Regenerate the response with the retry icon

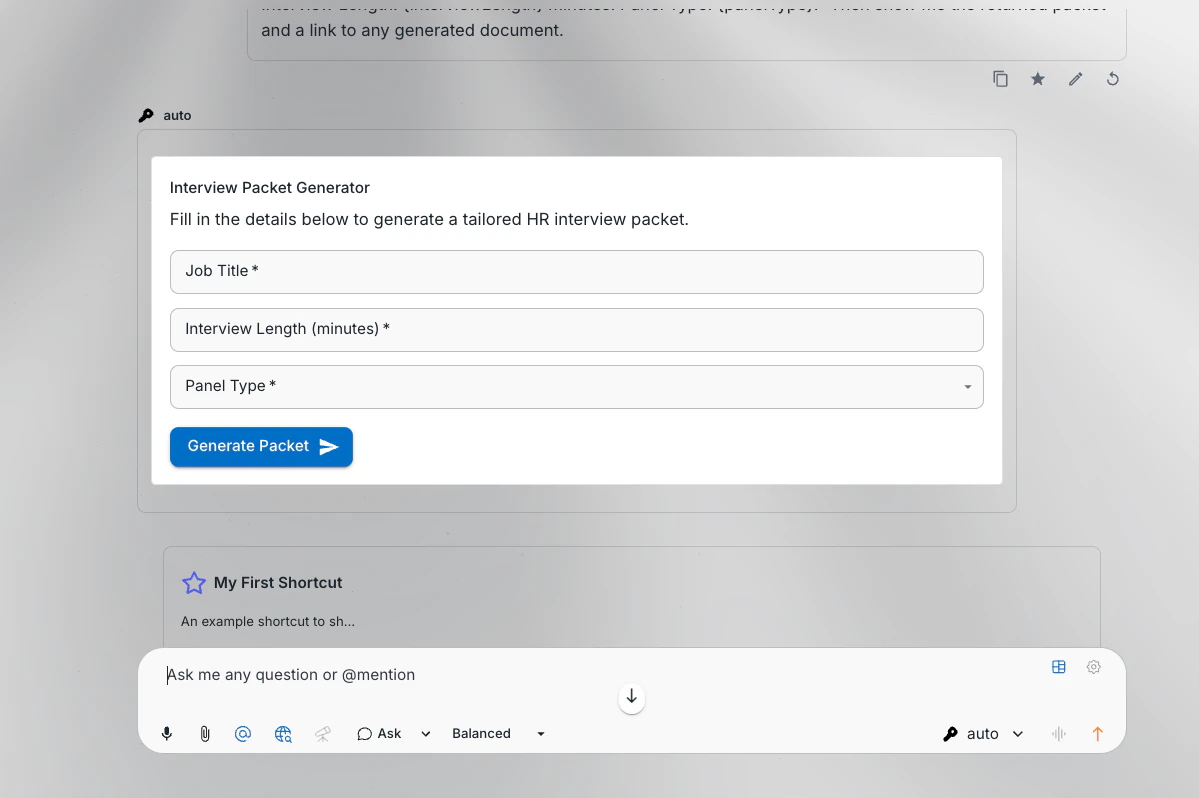[1113, 79]
